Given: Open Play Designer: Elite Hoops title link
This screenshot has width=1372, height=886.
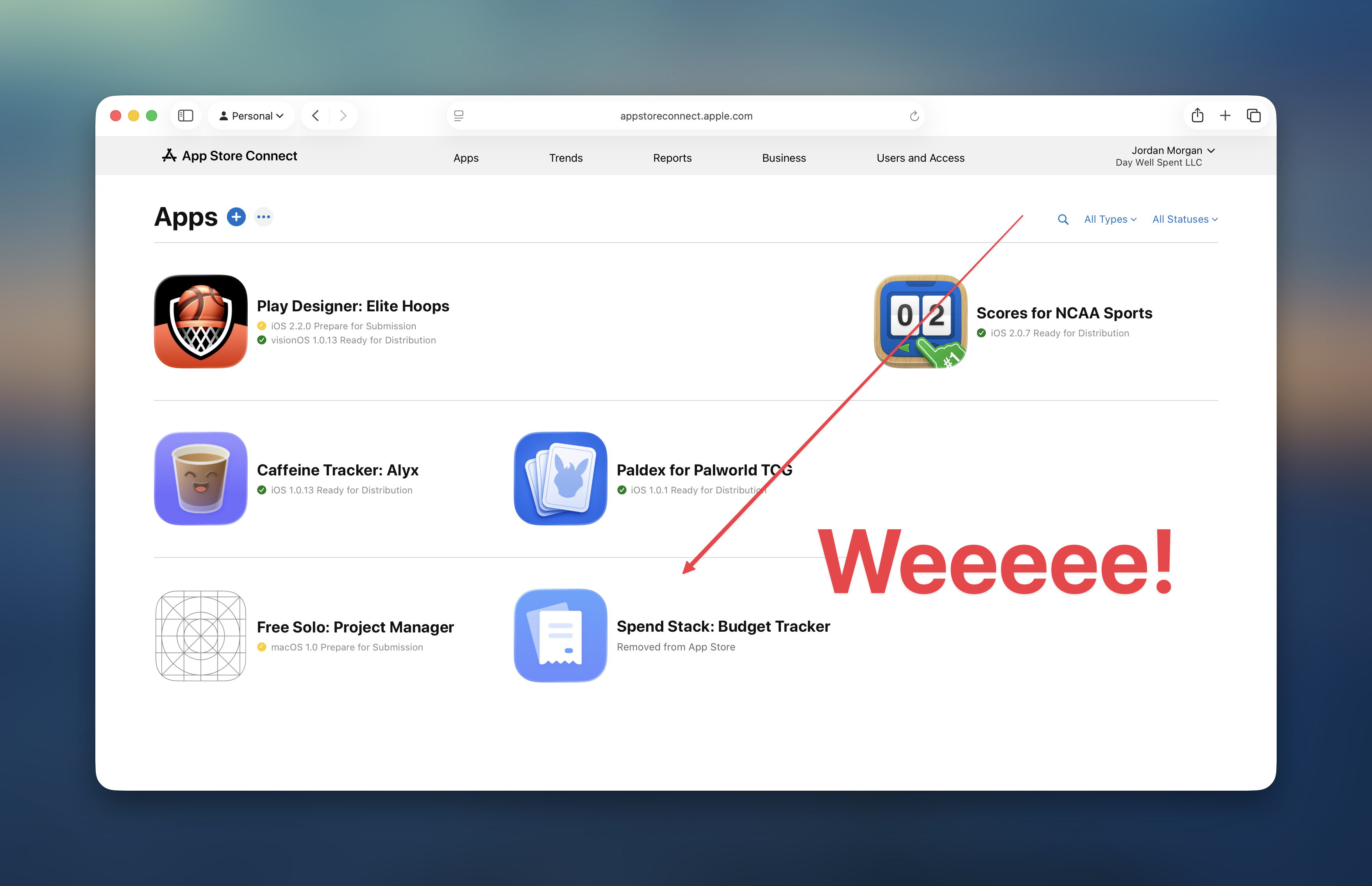Looking at the screenshot, I should [x=353, y=306].
